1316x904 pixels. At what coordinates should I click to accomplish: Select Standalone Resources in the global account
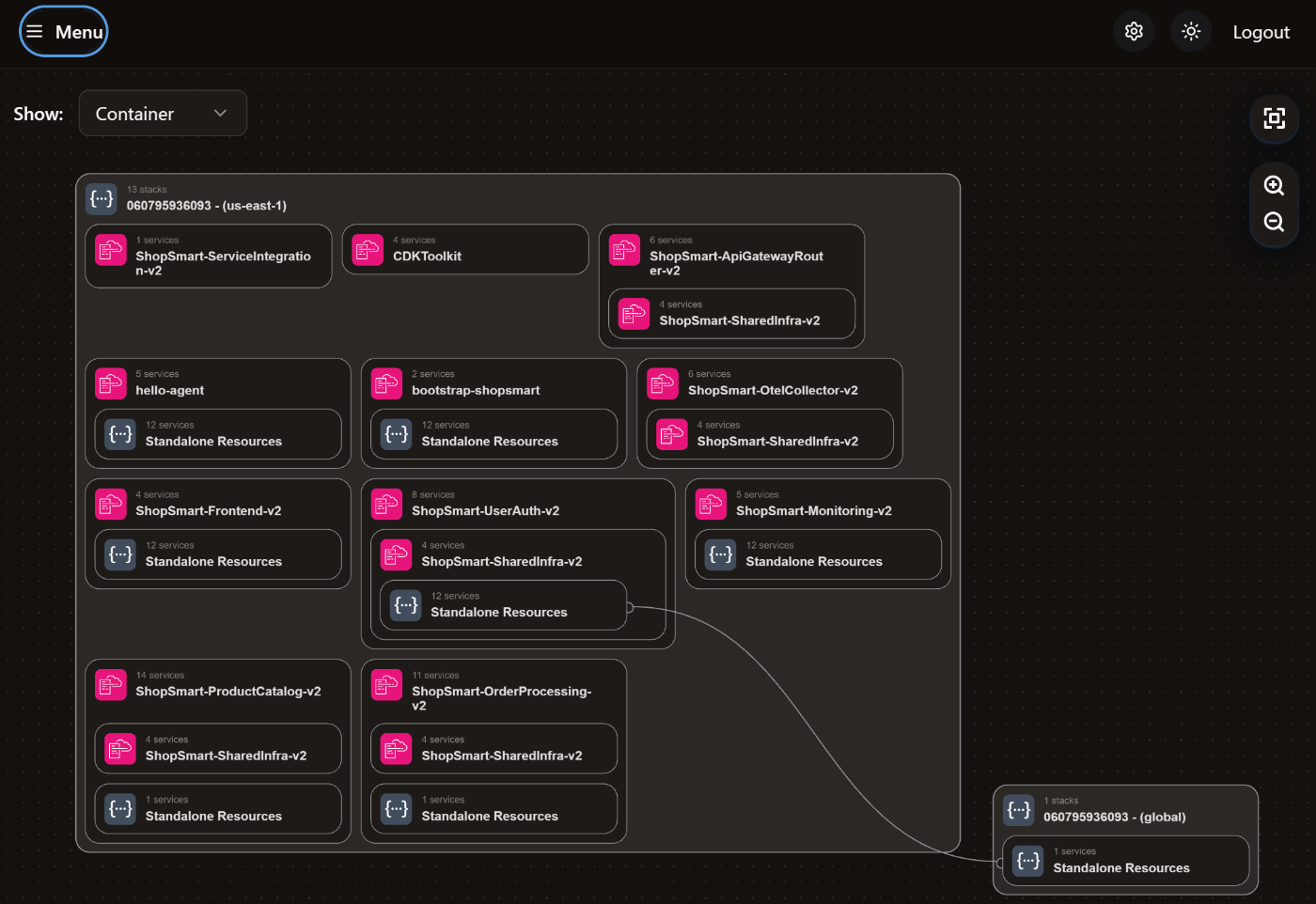click(1126, 861)
